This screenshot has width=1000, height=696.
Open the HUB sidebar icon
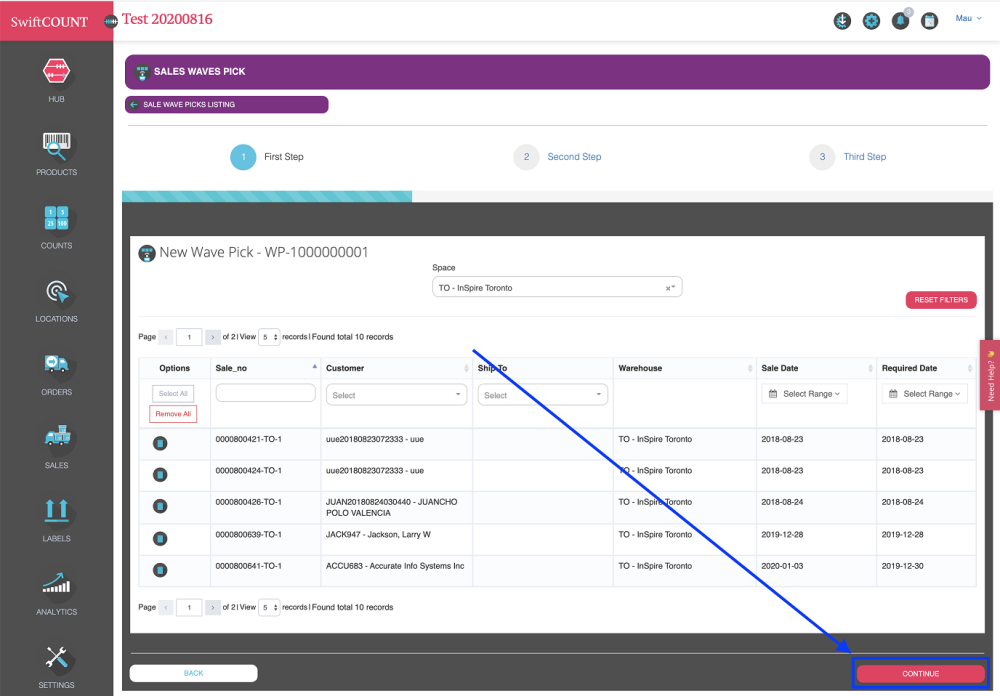click(x=56, y=71)
